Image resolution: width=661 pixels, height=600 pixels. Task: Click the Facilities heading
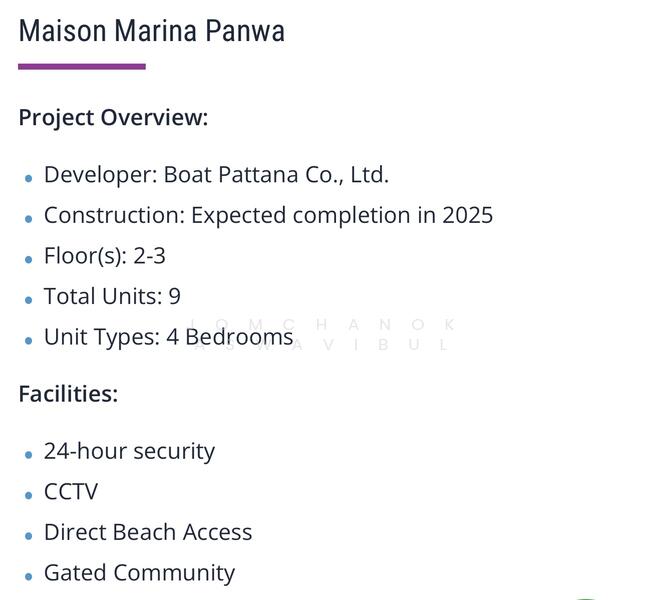(68, 394)
